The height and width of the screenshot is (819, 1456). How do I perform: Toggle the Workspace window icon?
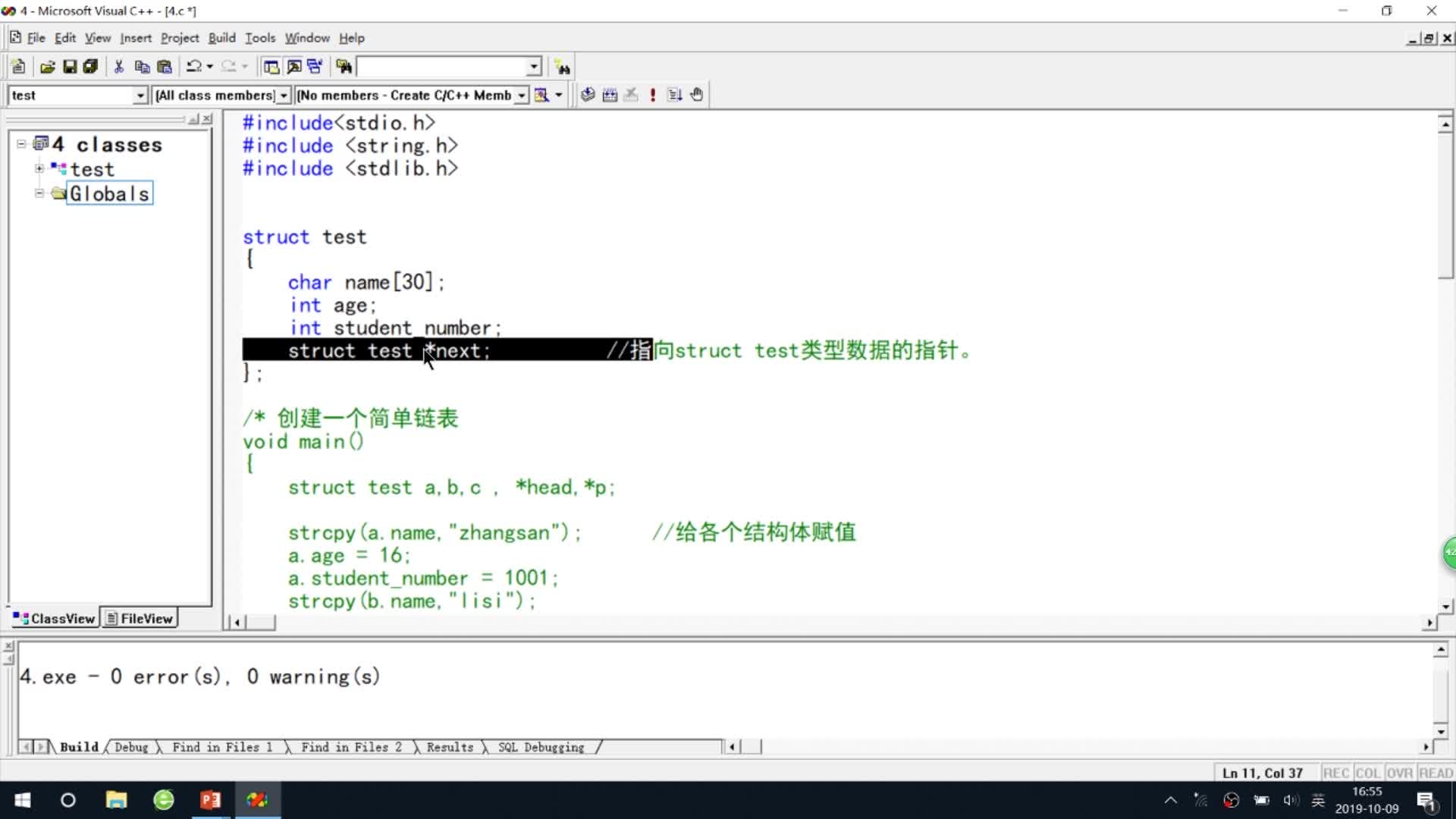271,67
